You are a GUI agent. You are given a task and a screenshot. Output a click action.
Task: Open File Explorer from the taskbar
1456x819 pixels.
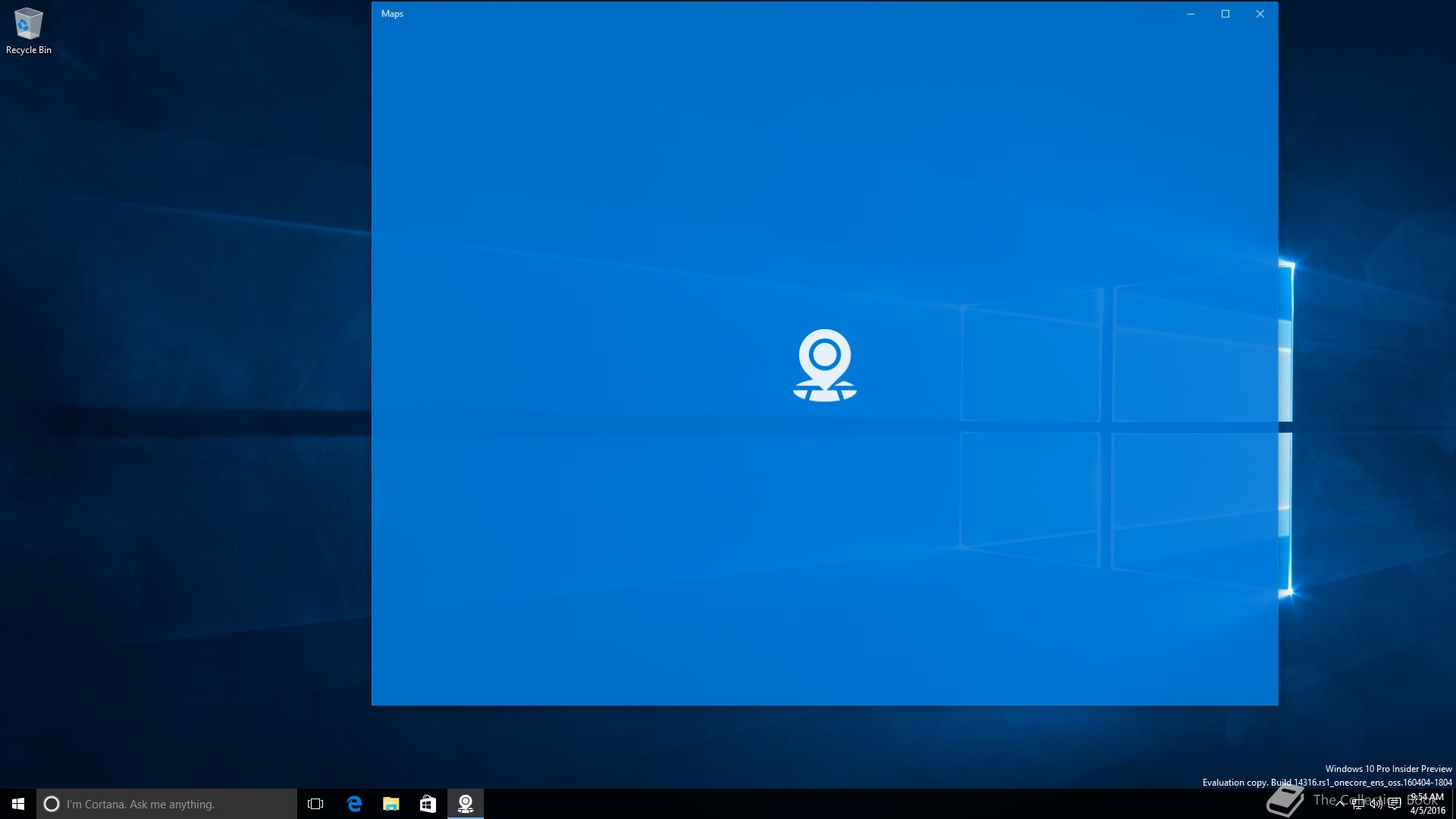click(391, 804)
